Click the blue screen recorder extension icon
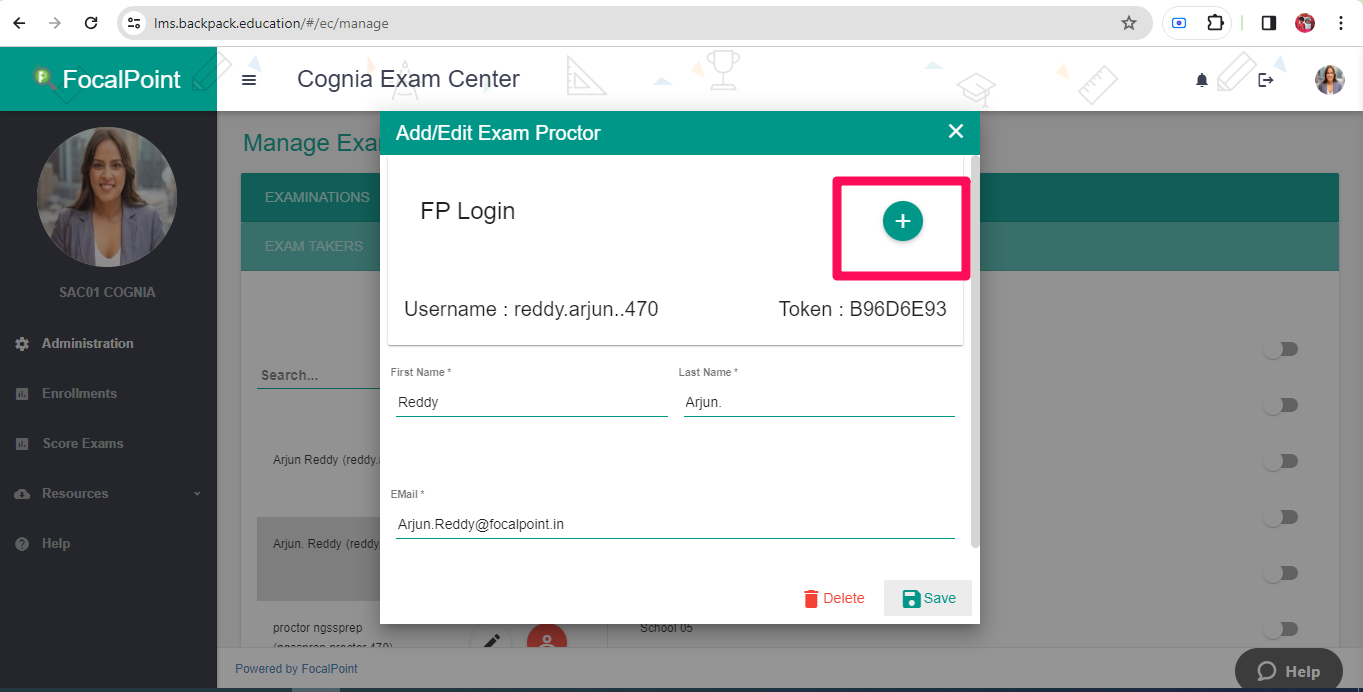1363x692 pixels. coord(1179,23)
